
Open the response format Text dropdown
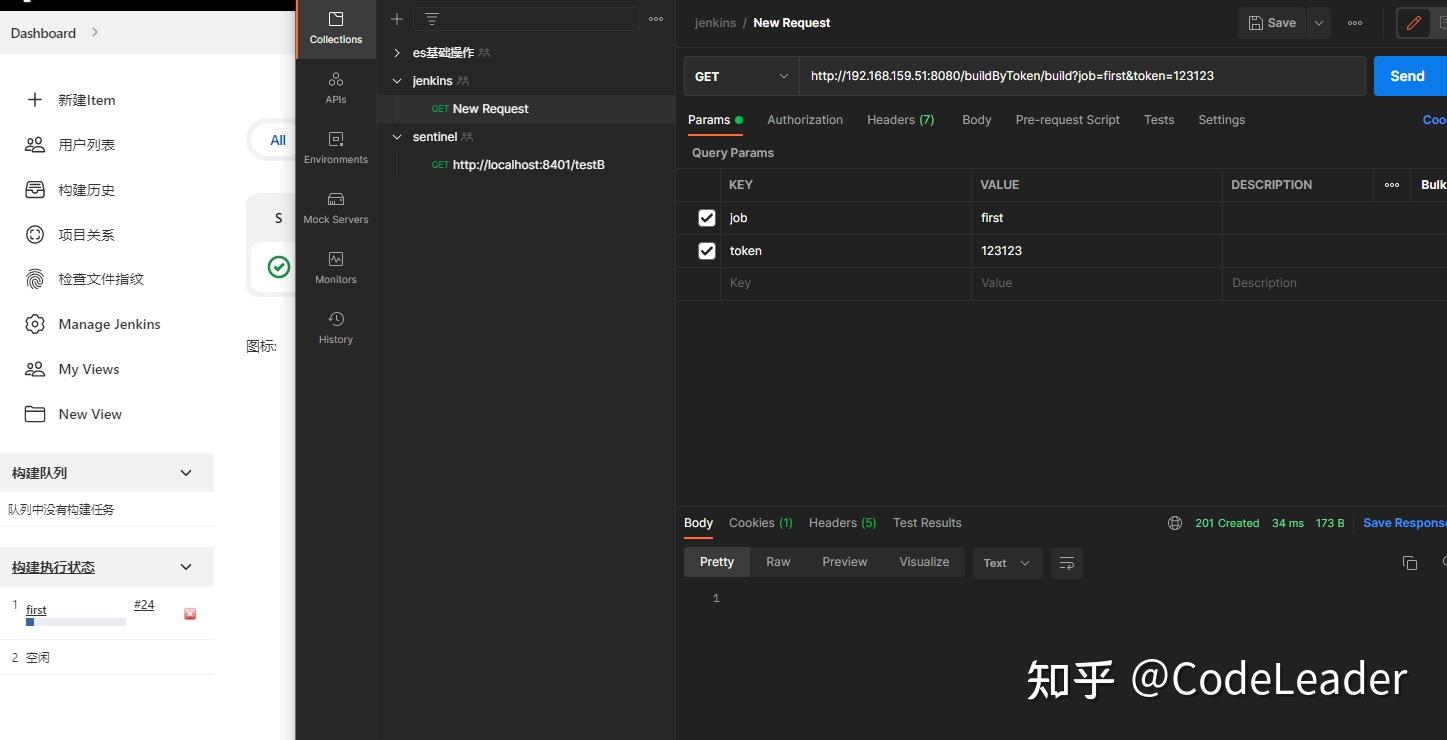(x=1006, y=562)
